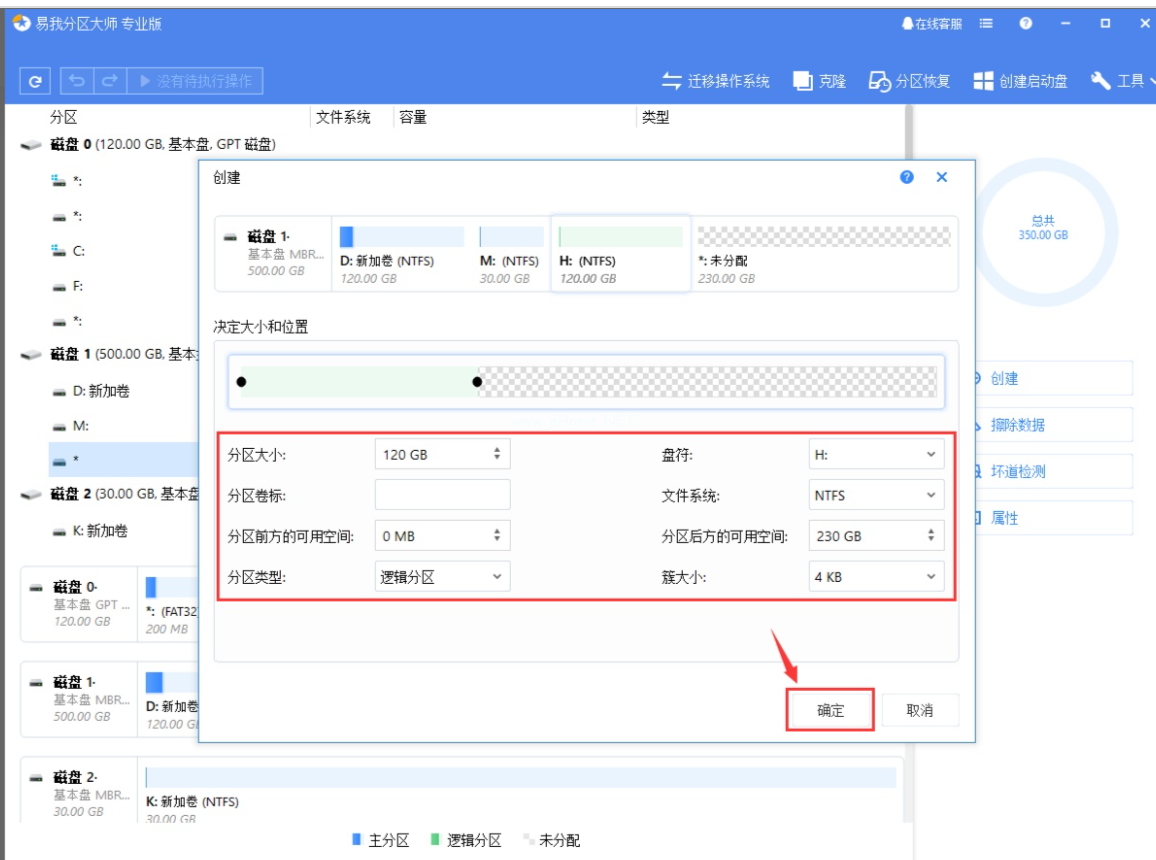Open the 盘符 drive letter dropdown

point(876,454)
